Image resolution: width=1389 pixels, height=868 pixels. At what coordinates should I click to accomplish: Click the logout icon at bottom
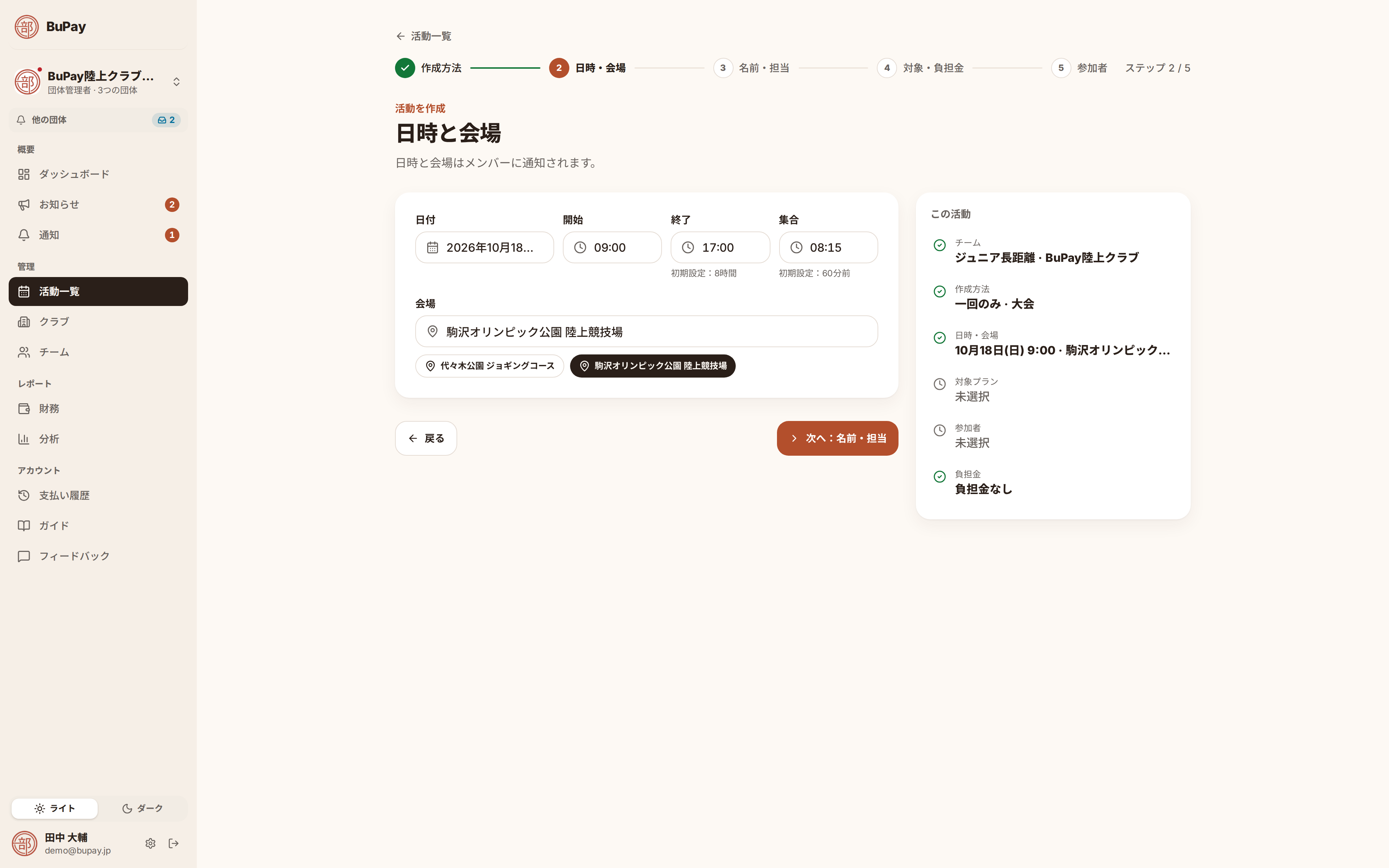coord(173,843)
